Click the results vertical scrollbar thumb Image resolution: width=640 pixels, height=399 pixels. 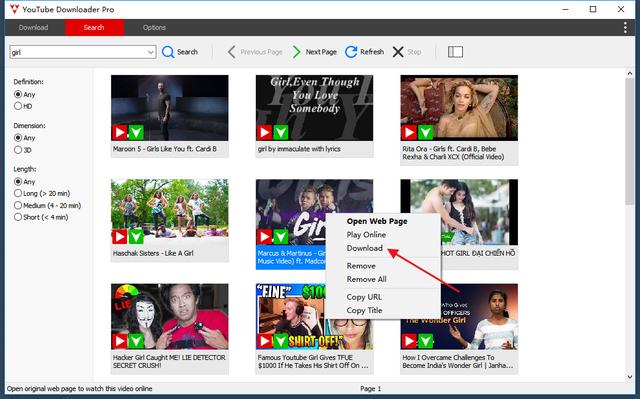629,142
